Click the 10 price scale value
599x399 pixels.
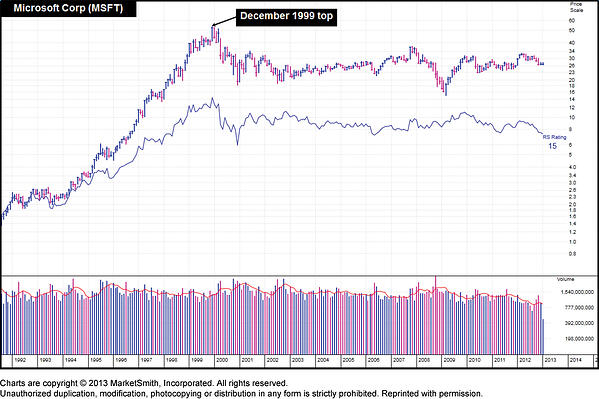pos(572,117)
